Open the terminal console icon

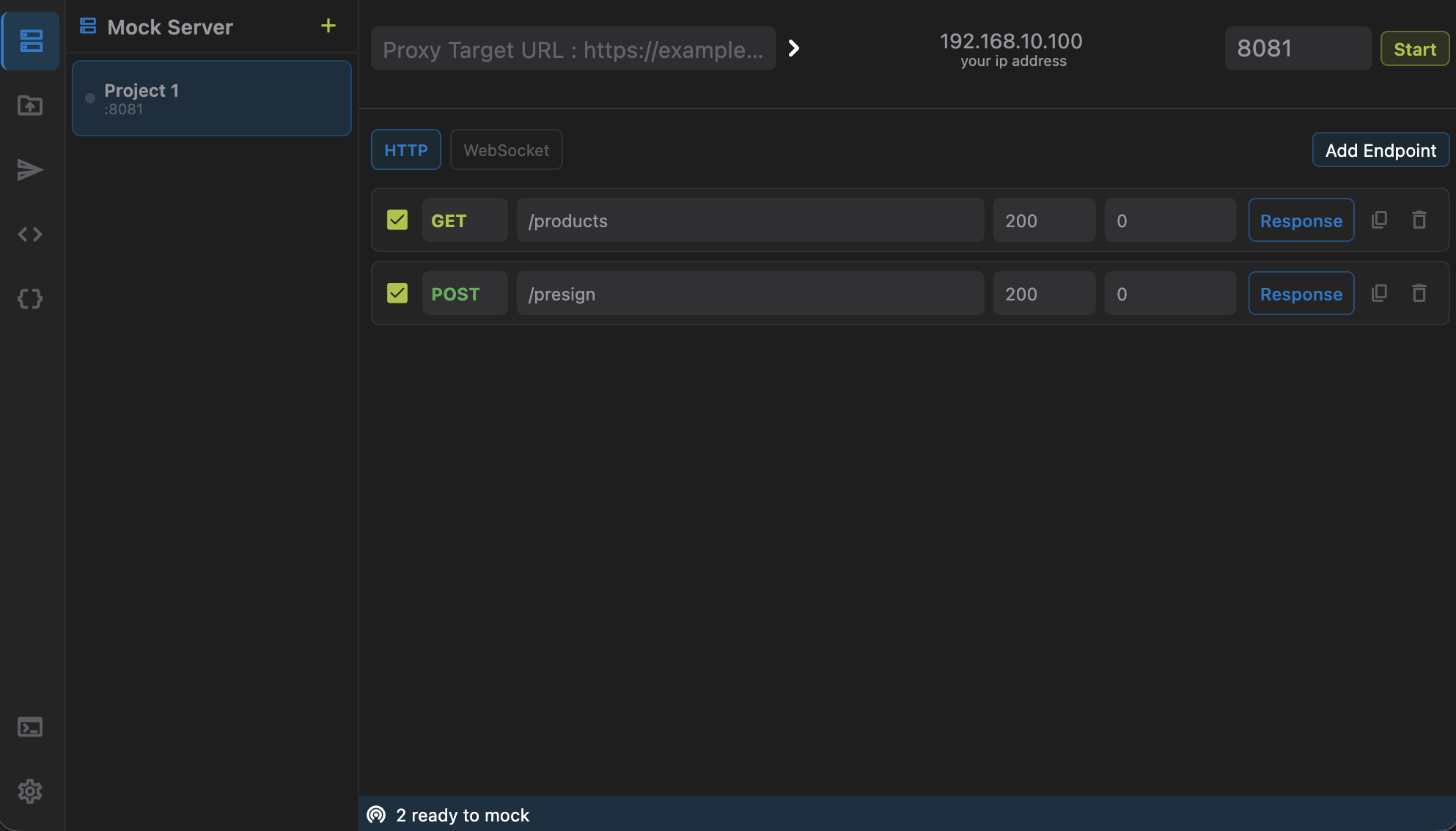pos(30,727)
